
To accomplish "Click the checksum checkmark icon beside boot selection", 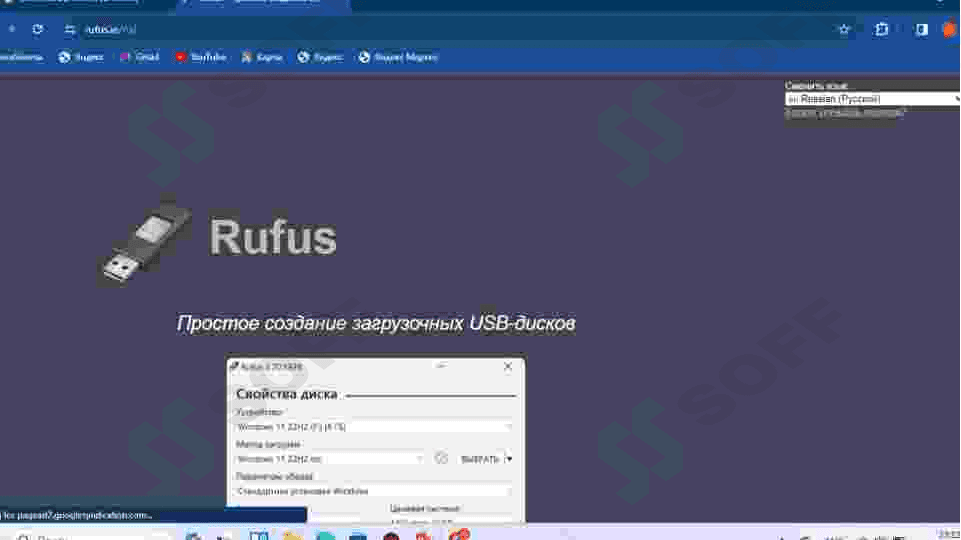I will (x=441, y=458).
